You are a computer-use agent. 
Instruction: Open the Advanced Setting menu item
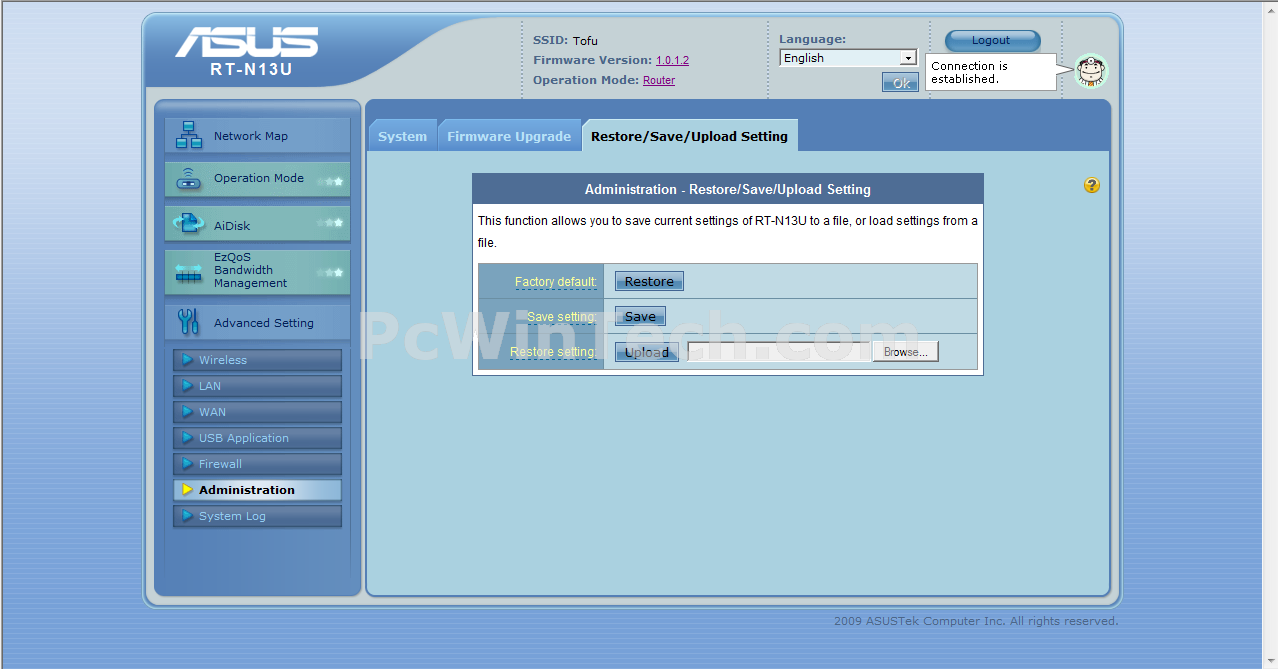click(x=257, y=322)
